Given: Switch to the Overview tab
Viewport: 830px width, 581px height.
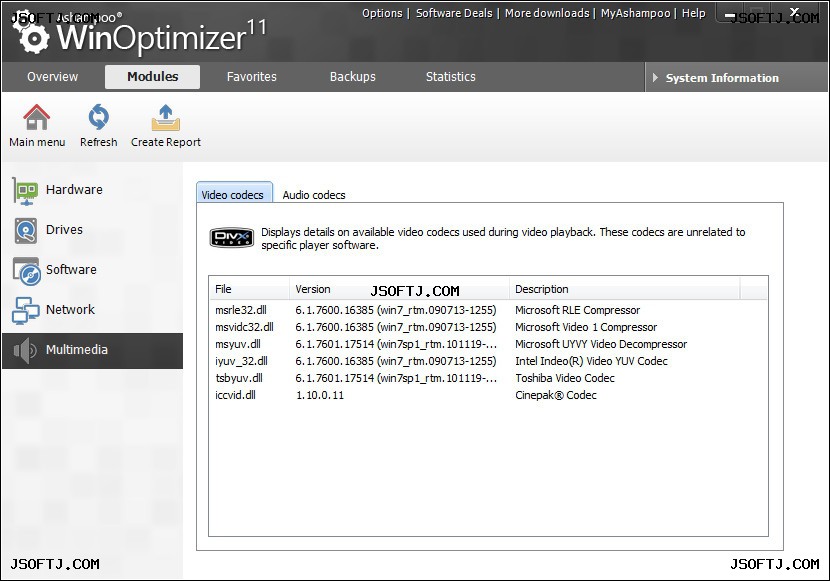Looking at the screenshot, I should tap(52, 77).
